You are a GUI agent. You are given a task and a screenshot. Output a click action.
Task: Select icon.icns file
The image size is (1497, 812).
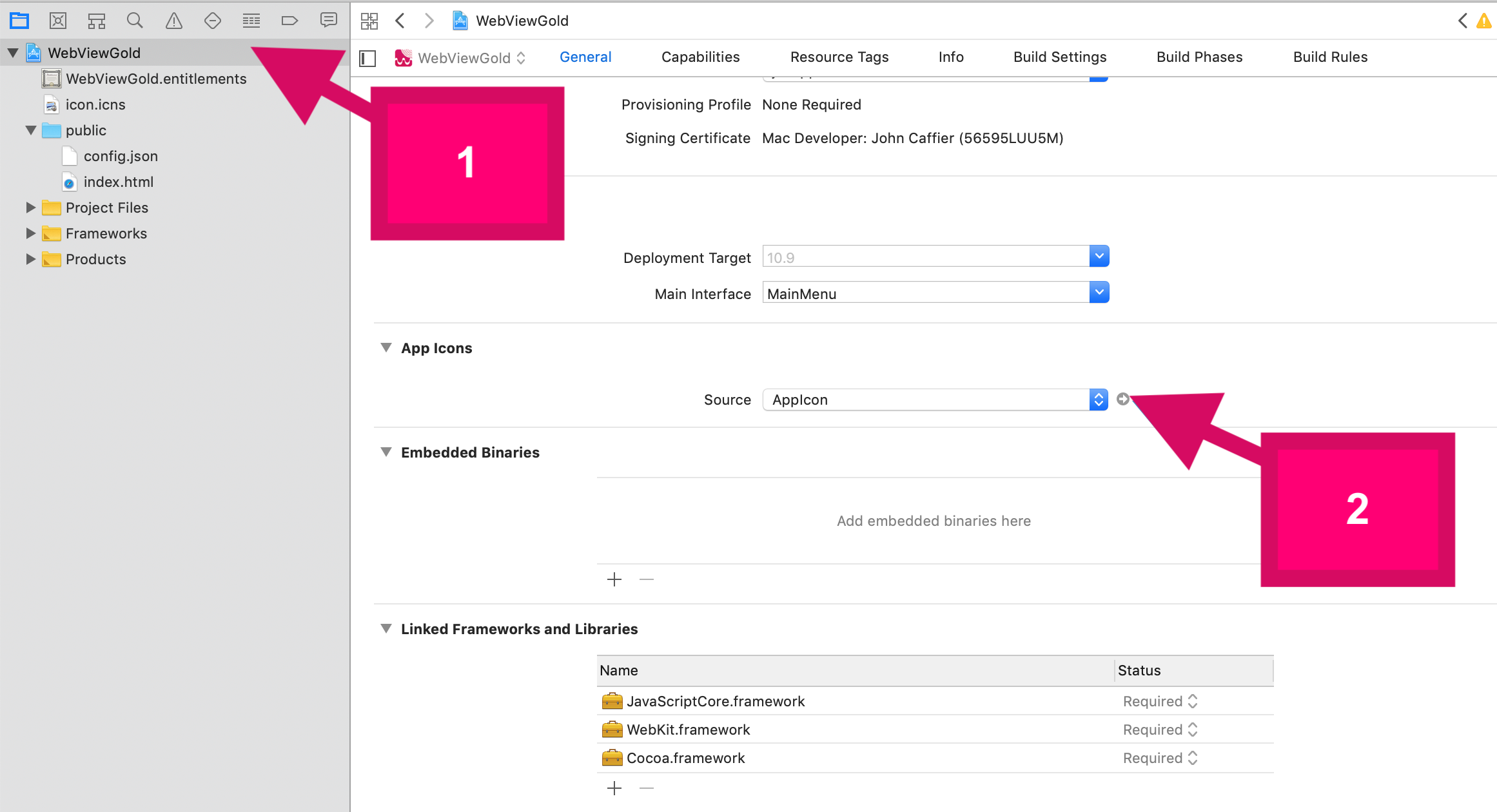tap(95, 104)
